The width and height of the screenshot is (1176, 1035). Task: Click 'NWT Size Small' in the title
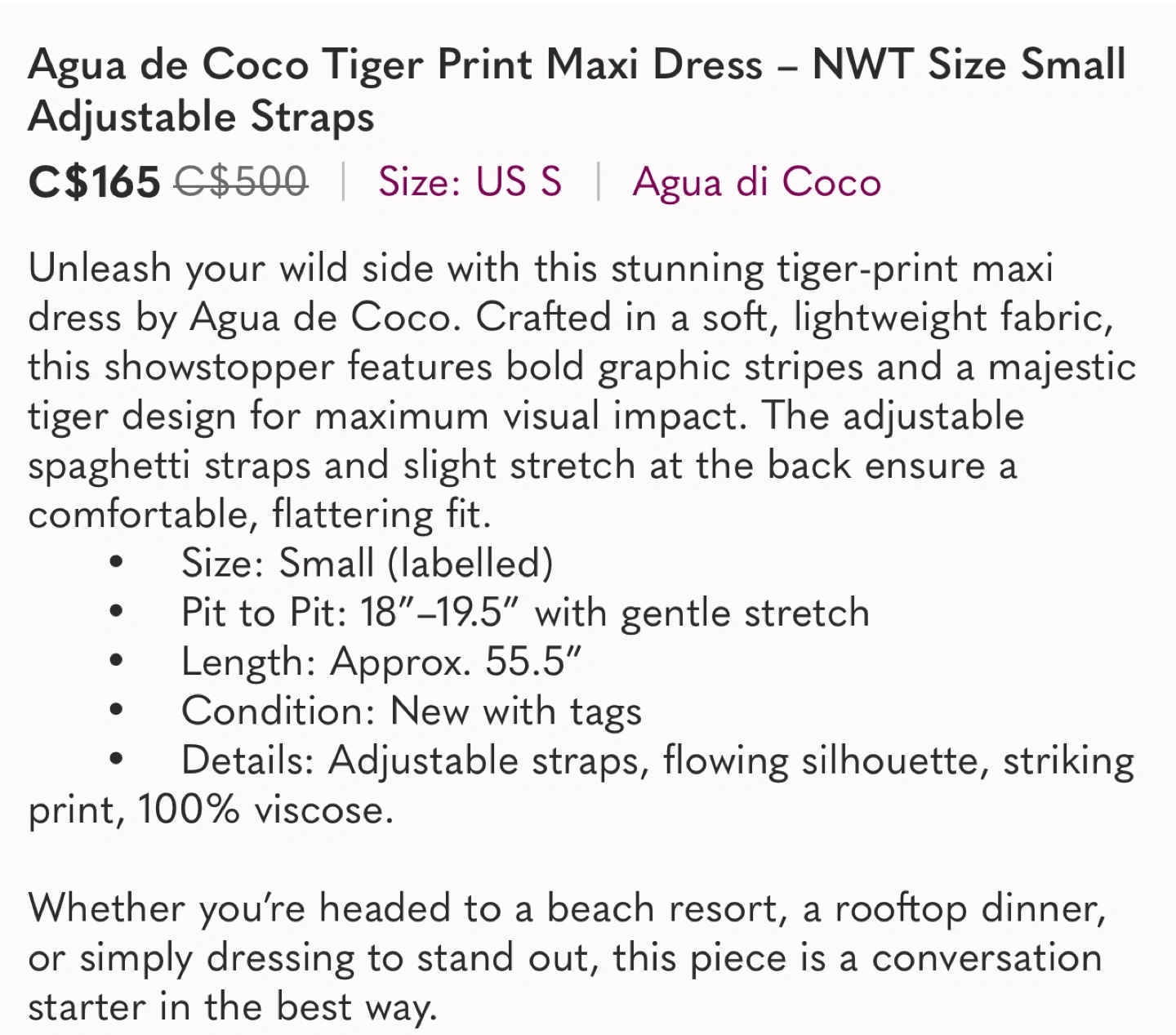tap(969, 65)
